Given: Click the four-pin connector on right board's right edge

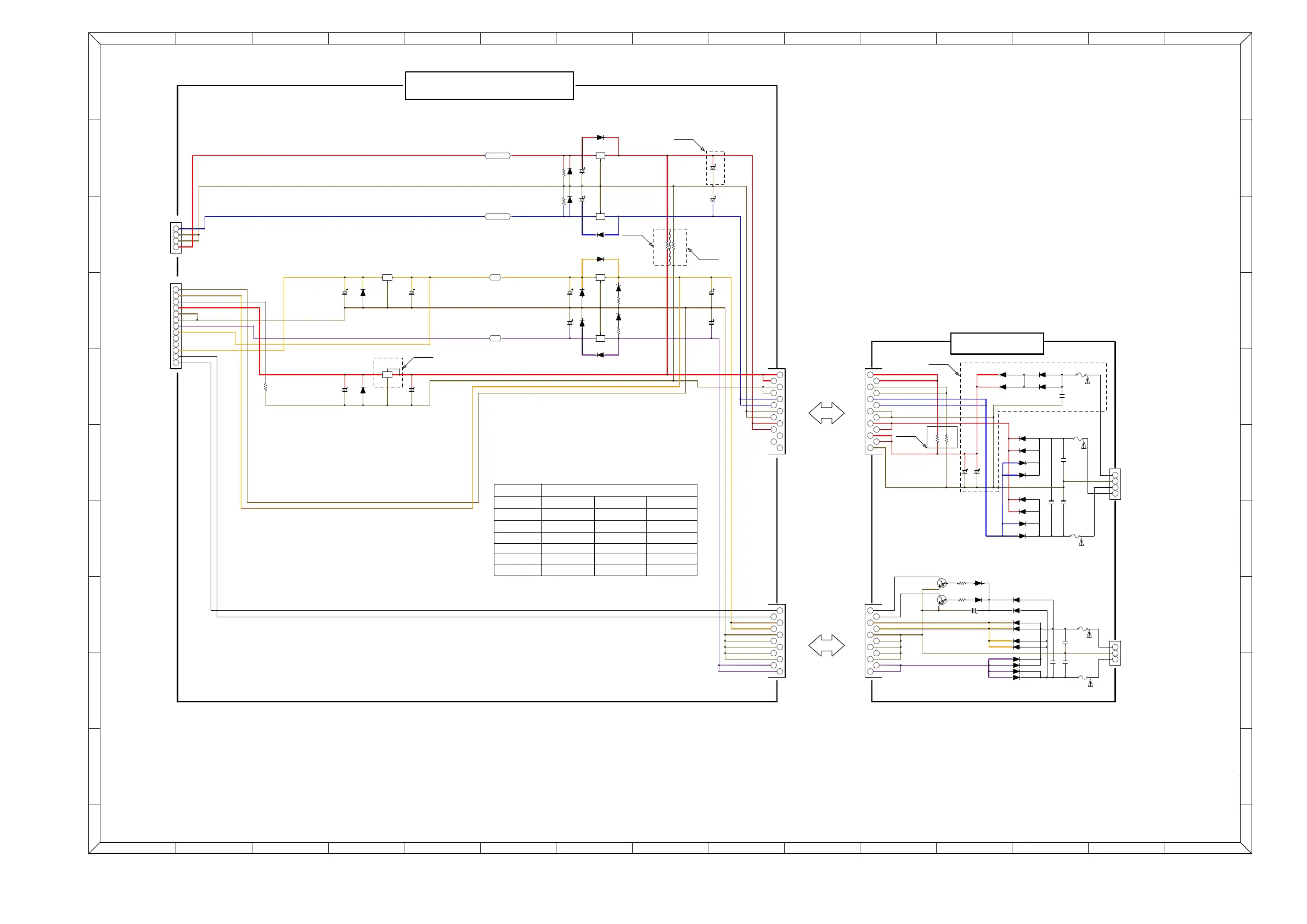Looking at the screenshot, I should pyautogui.click(x=1115, y=484).
